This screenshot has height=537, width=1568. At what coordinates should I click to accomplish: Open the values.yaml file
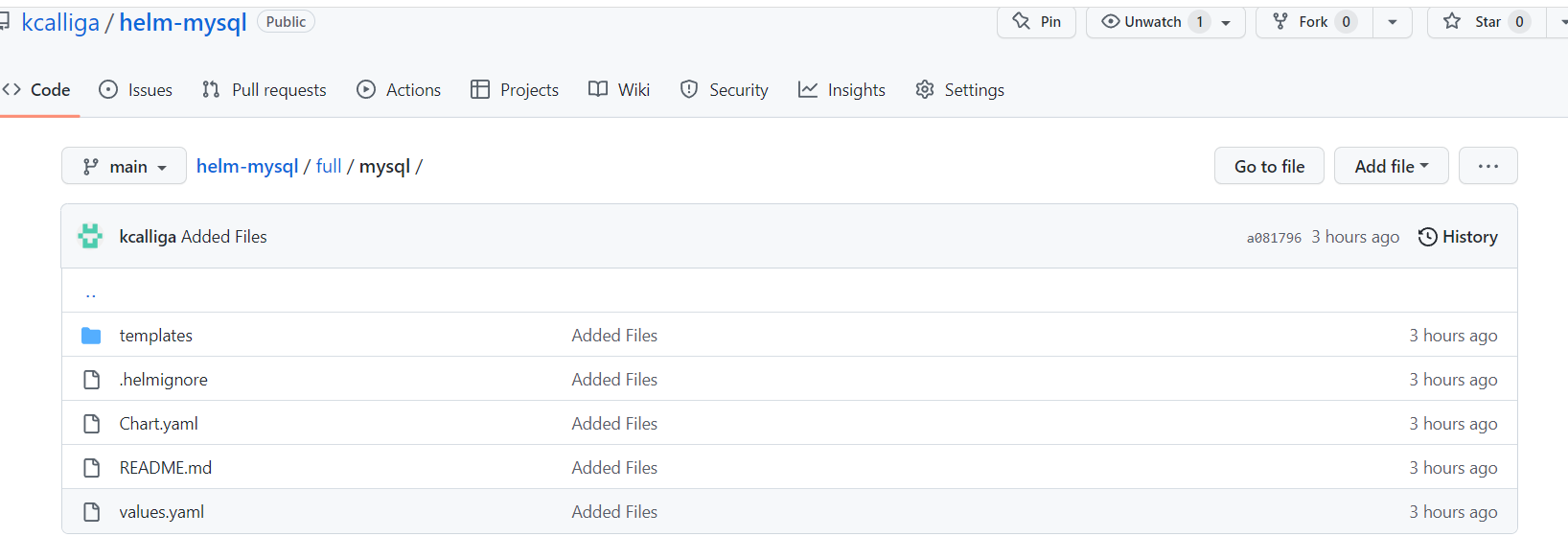point(161,511)
